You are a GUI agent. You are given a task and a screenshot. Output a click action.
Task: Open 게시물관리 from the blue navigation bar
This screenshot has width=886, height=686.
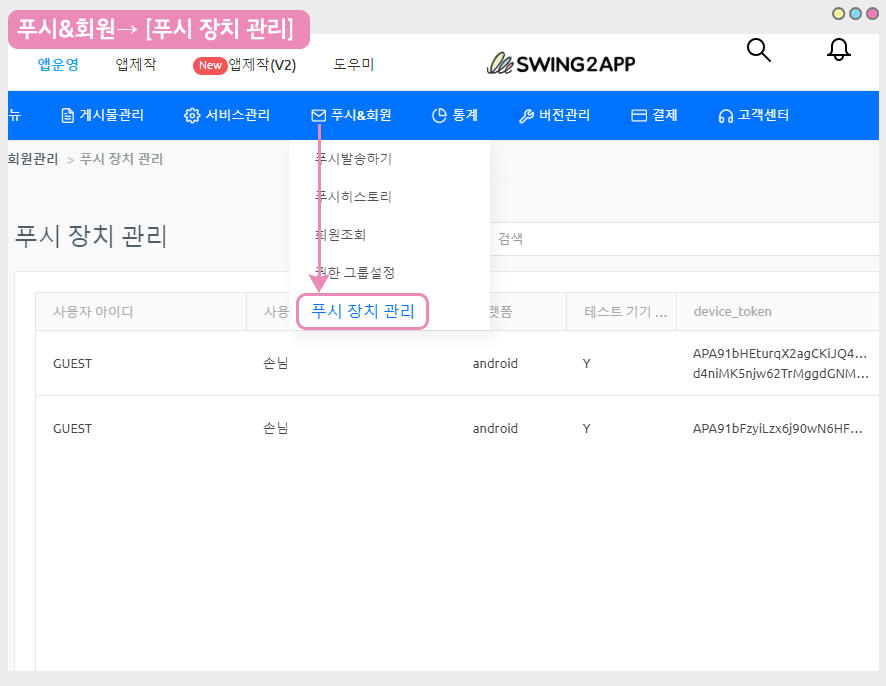[x=102, y=115]
